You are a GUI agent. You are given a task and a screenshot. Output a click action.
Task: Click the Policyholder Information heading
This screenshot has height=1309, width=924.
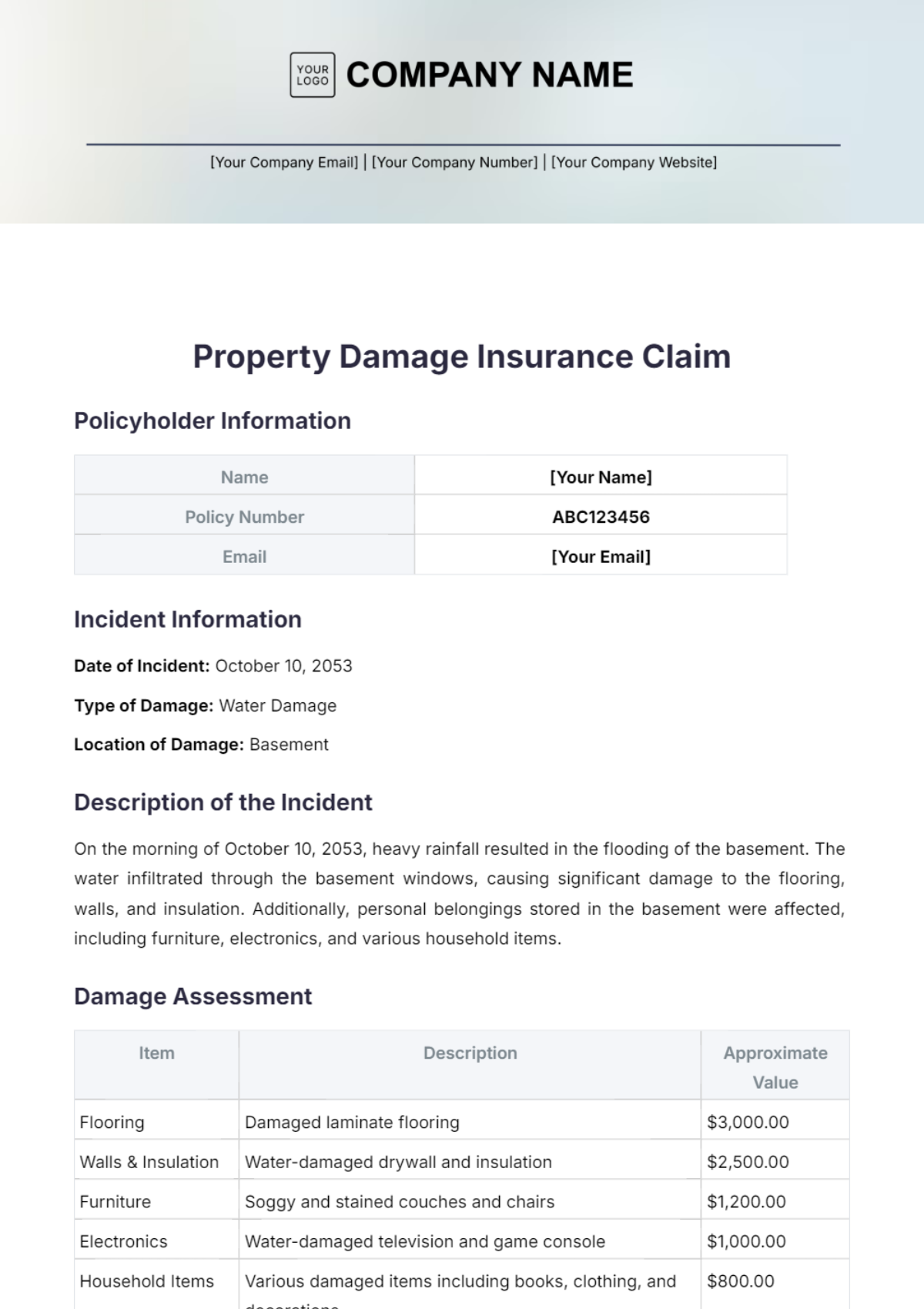(x=213, y=420)
